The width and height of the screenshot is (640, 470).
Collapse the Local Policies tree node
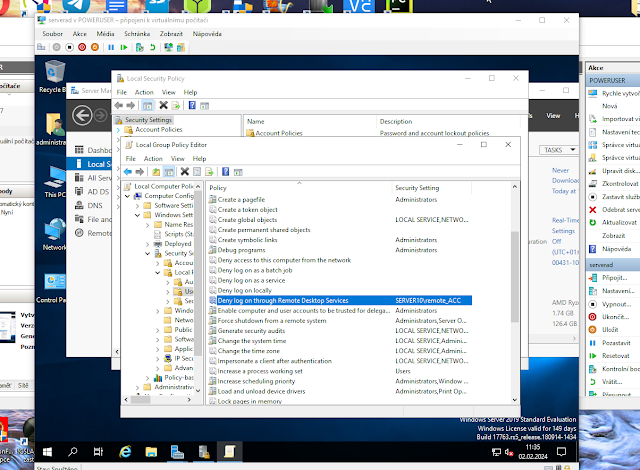158,273
